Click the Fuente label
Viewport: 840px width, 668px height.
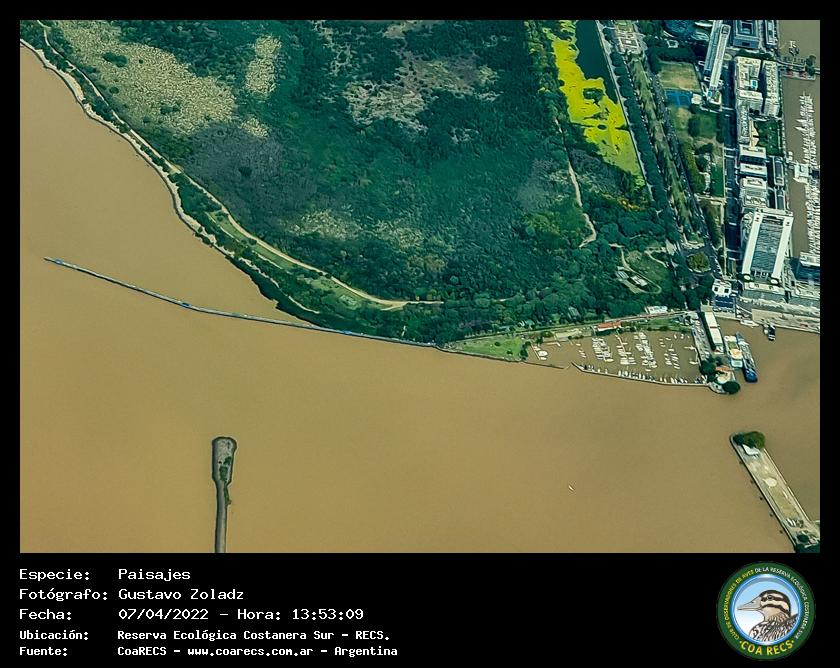tap(44, 651)
